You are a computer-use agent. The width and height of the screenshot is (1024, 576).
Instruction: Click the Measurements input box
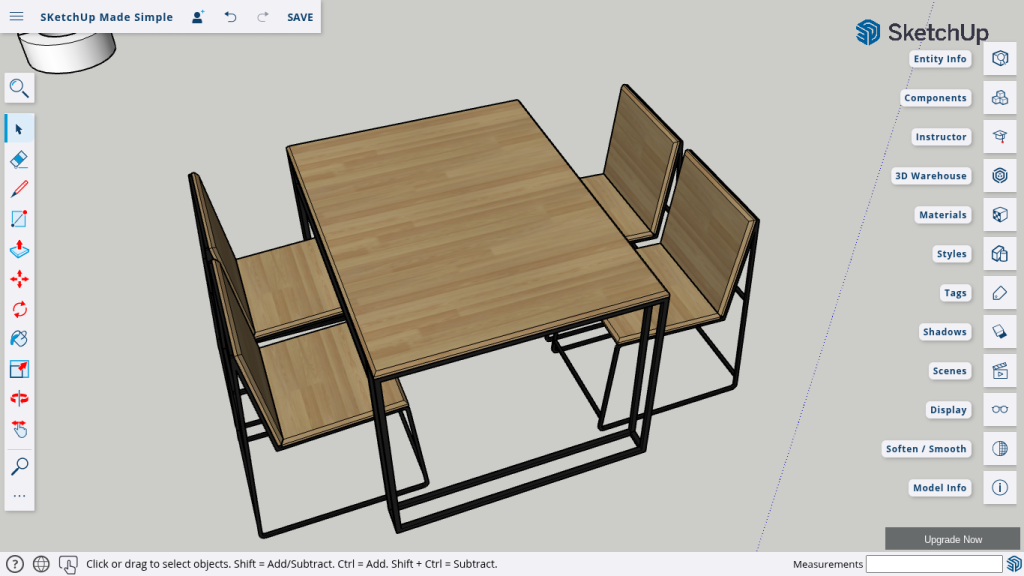pos(933,565)
